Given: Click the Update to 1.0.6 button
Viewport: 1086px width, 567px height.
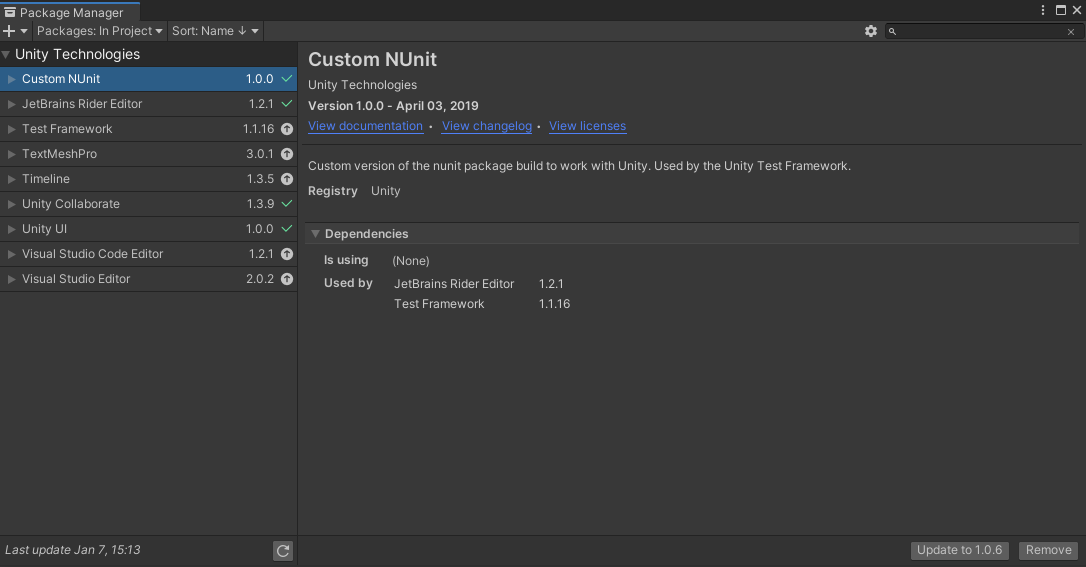Looking at the screenshot, I should pyautogui.click(x=960, y=550).
